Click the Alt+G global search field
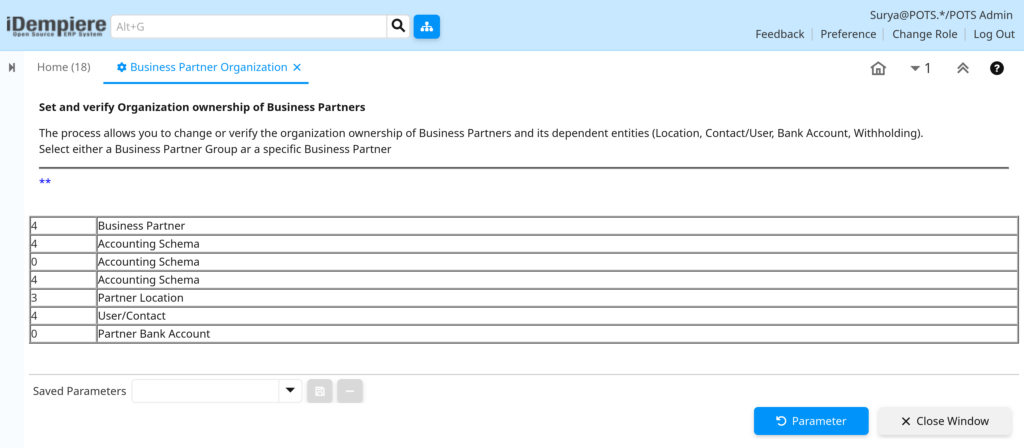The height and width of the screenshot is (448, 1024). pyautogui.click(x=249, y=27)
